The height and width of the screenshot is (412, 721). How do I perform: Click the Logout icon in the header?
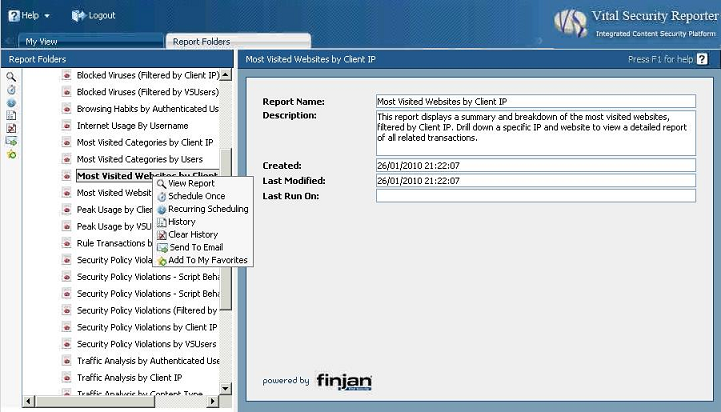point(78,16)
